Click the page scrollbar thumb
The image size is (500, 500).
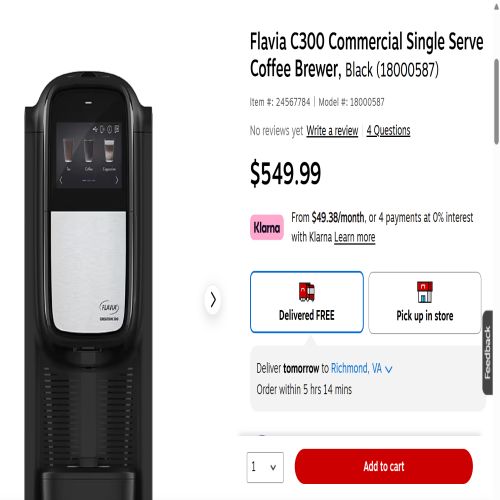pos(496,101)
